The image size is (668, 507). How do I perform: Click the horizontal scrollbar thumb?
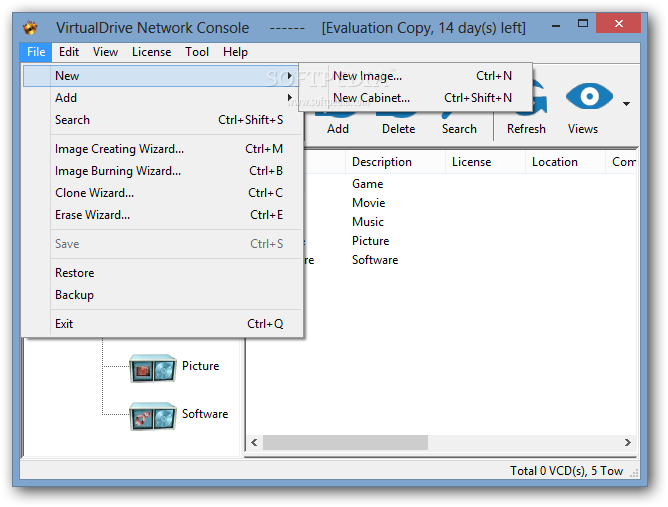click(346, 443)
